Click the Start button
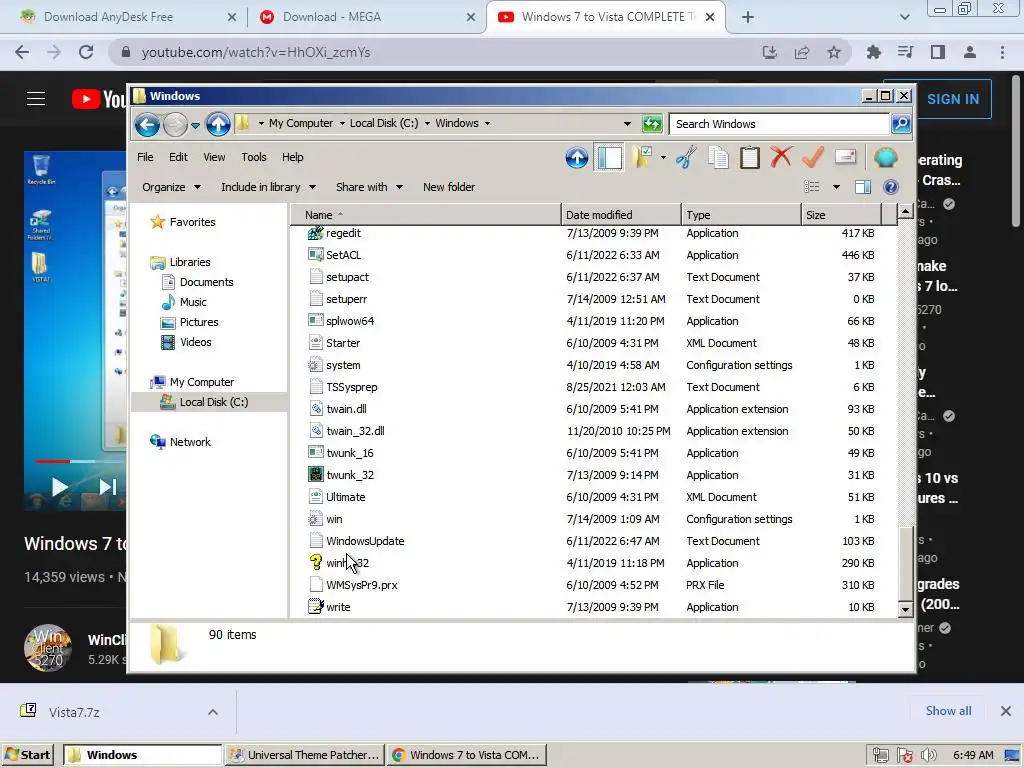1024x768 pixels. (x=27, y=755)
